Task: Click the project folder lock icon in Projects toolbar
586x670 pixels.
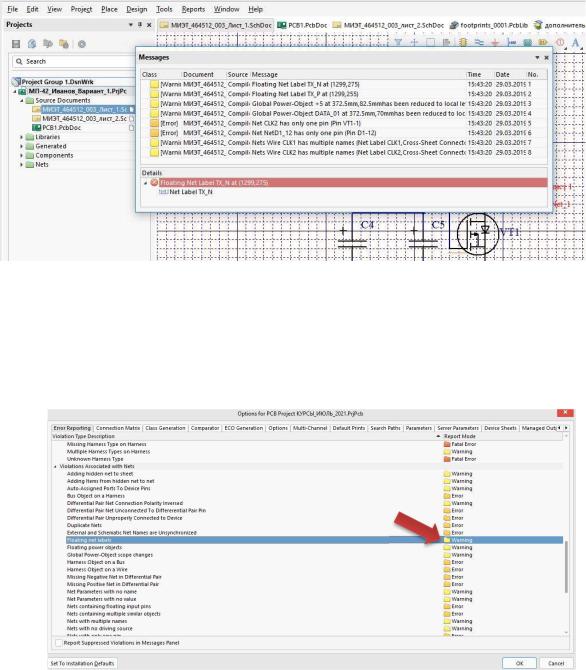Action: click(64, 44)
